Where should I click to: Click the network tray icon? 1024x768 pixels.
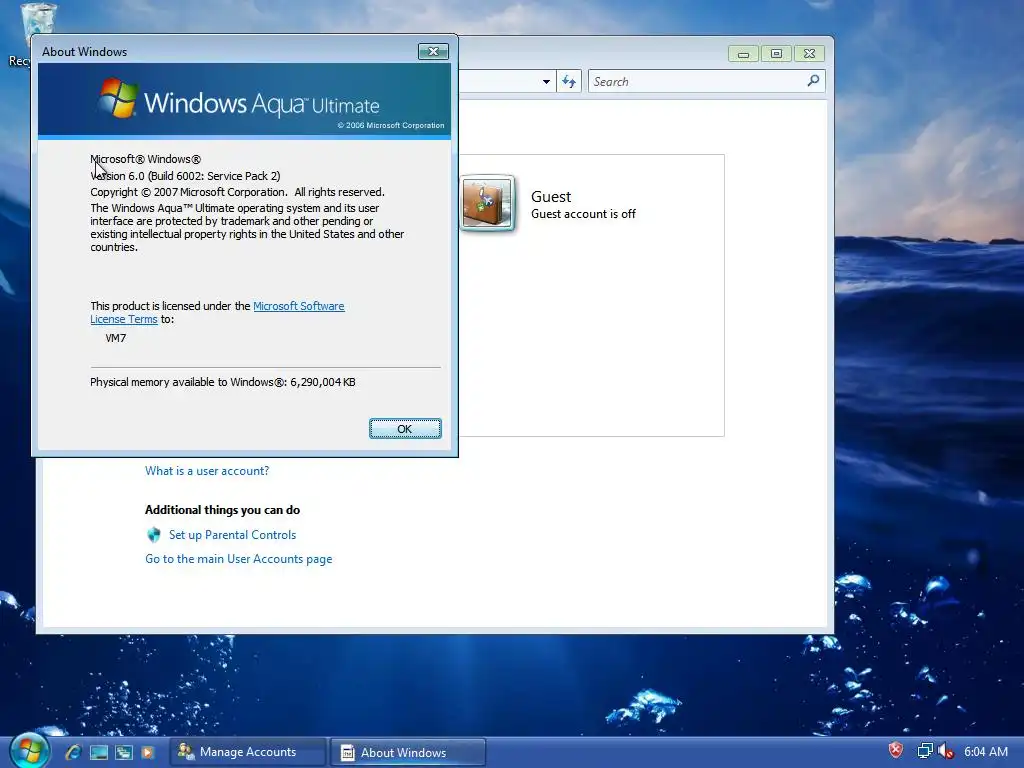(x=925, y=751)
